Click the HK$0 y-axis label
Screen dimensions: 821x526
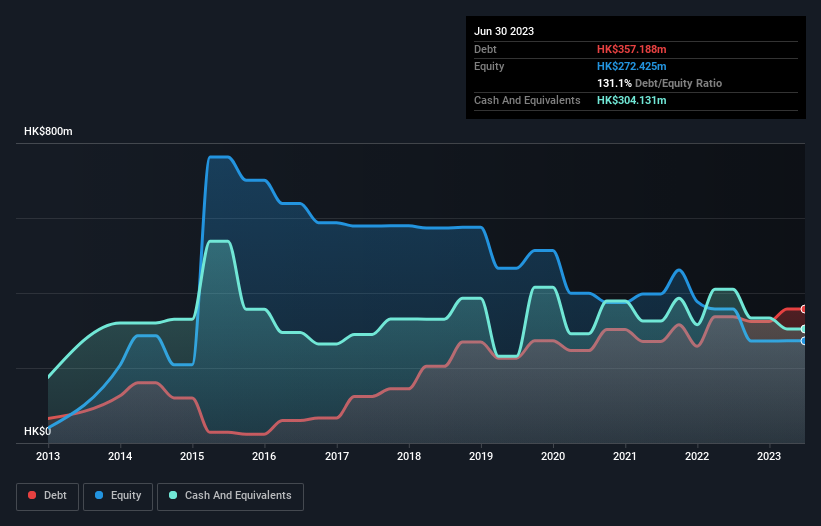click(38, 431)
